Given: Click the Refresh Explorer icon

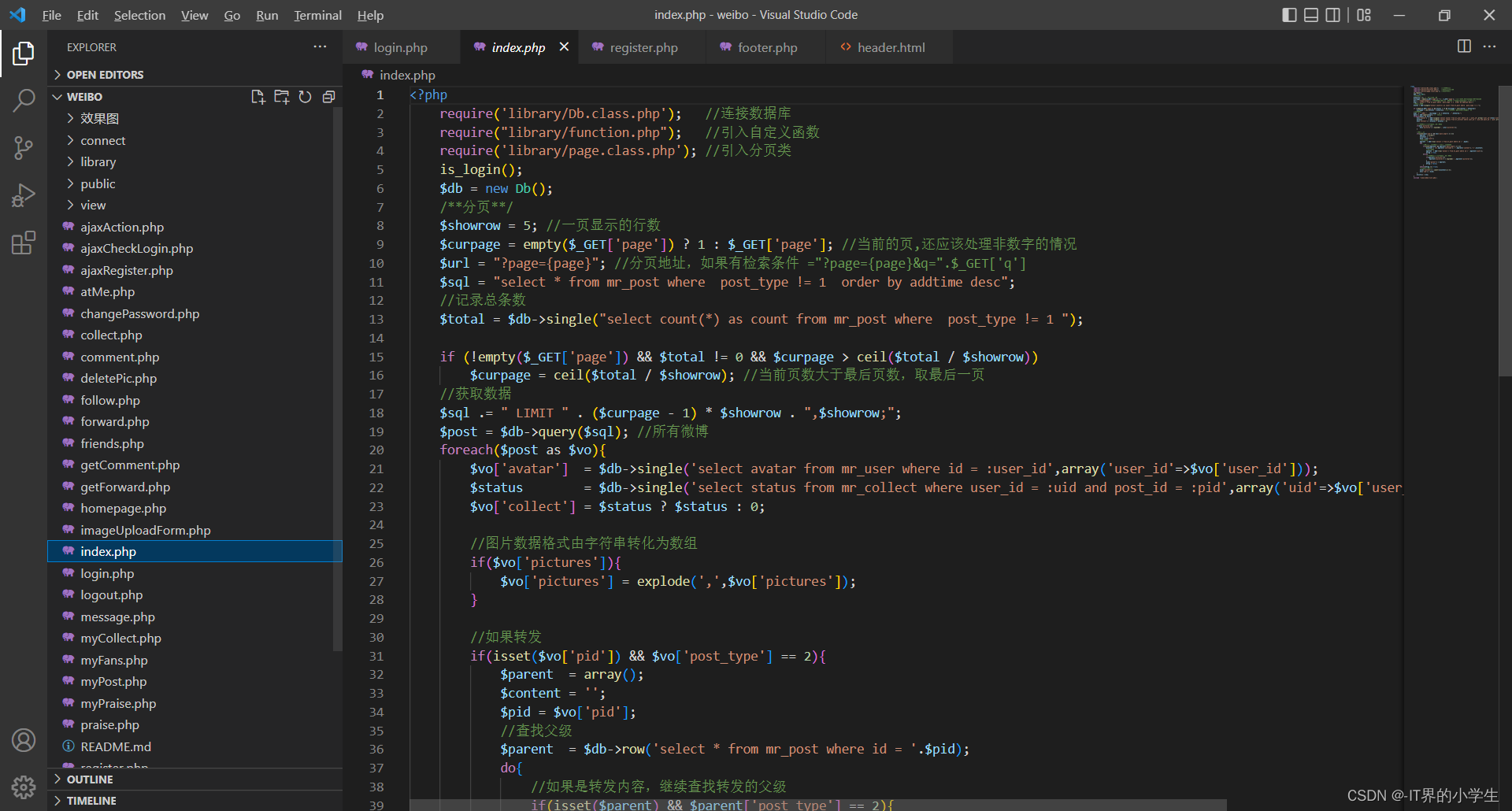Looking at the screenshot, I should point(305,97).
